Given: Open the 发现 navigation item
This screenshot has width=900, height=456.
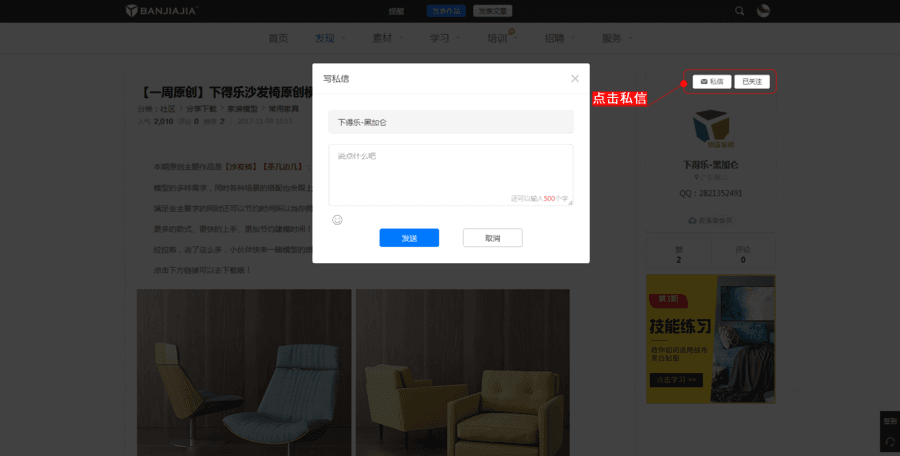Looking at the screenshot, I should click(325, 38).
